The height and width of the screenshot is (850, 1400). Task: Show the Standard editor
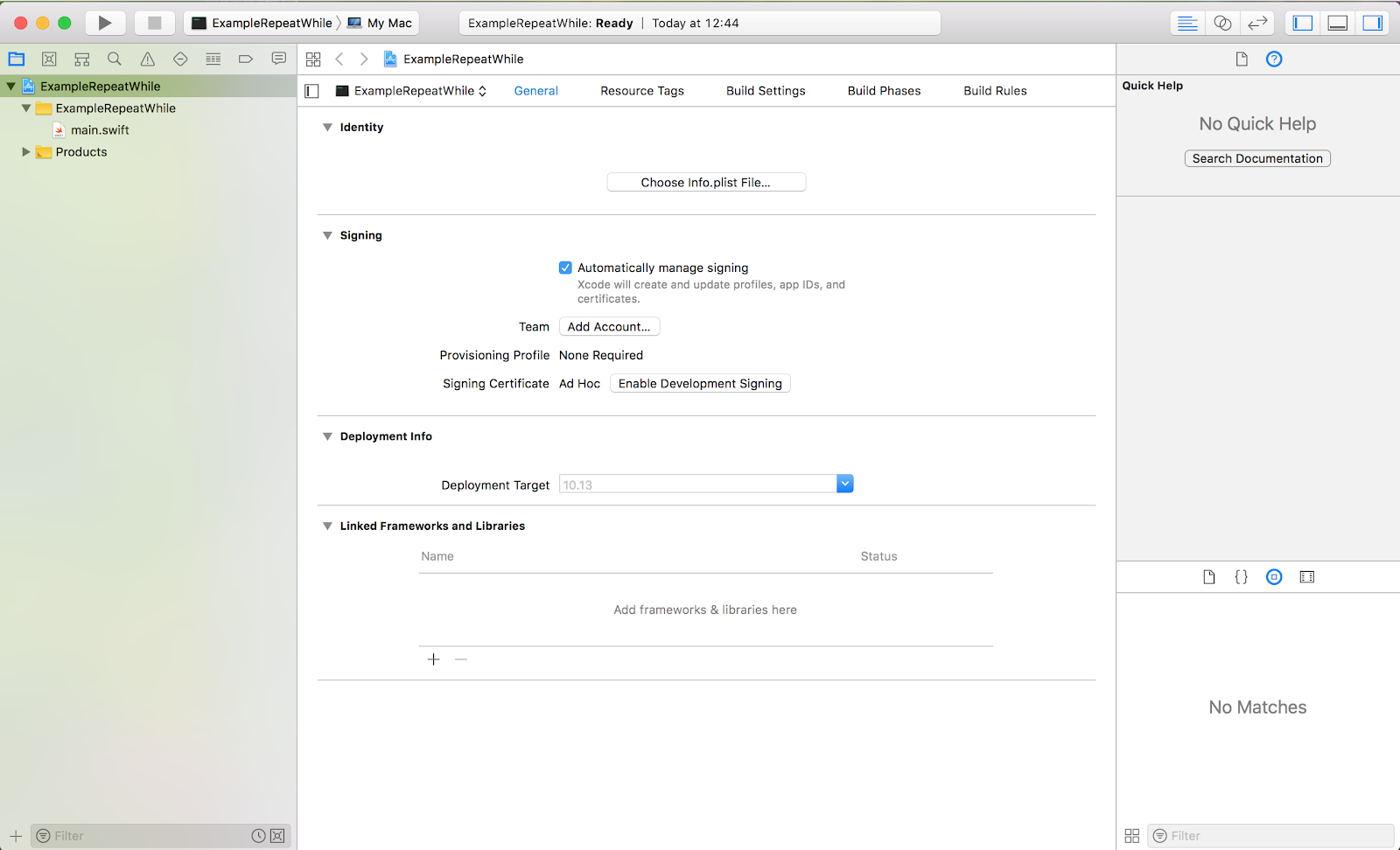coord(1187,23)
